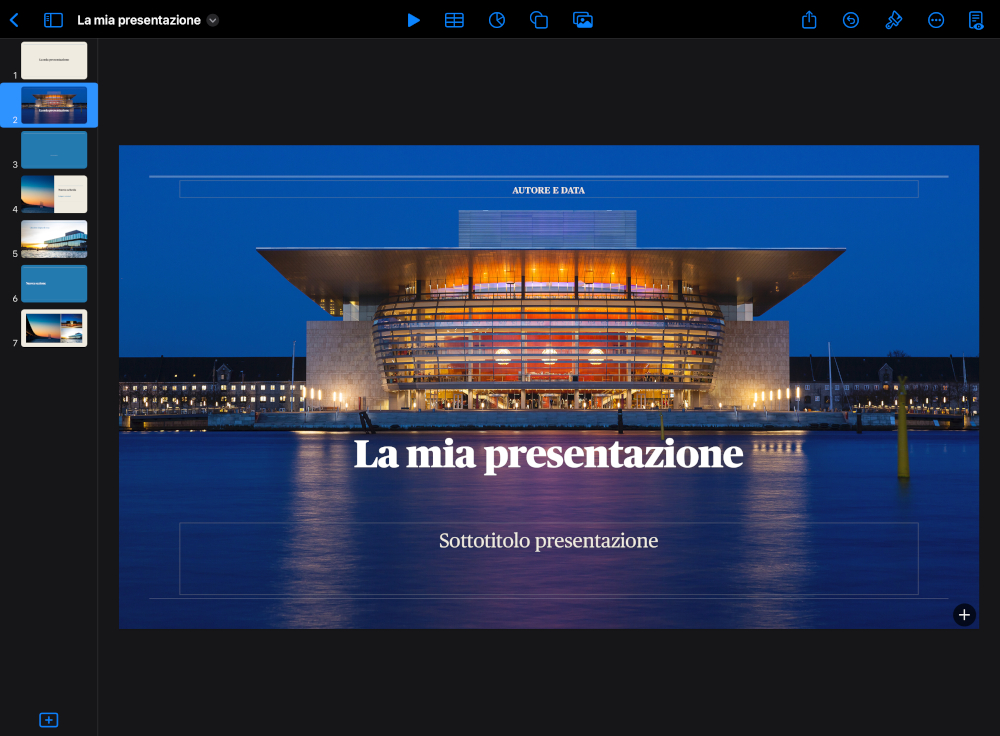1000x736 pixels.
Task: Add a new slide with the plus button
Action: coord(47,719)
